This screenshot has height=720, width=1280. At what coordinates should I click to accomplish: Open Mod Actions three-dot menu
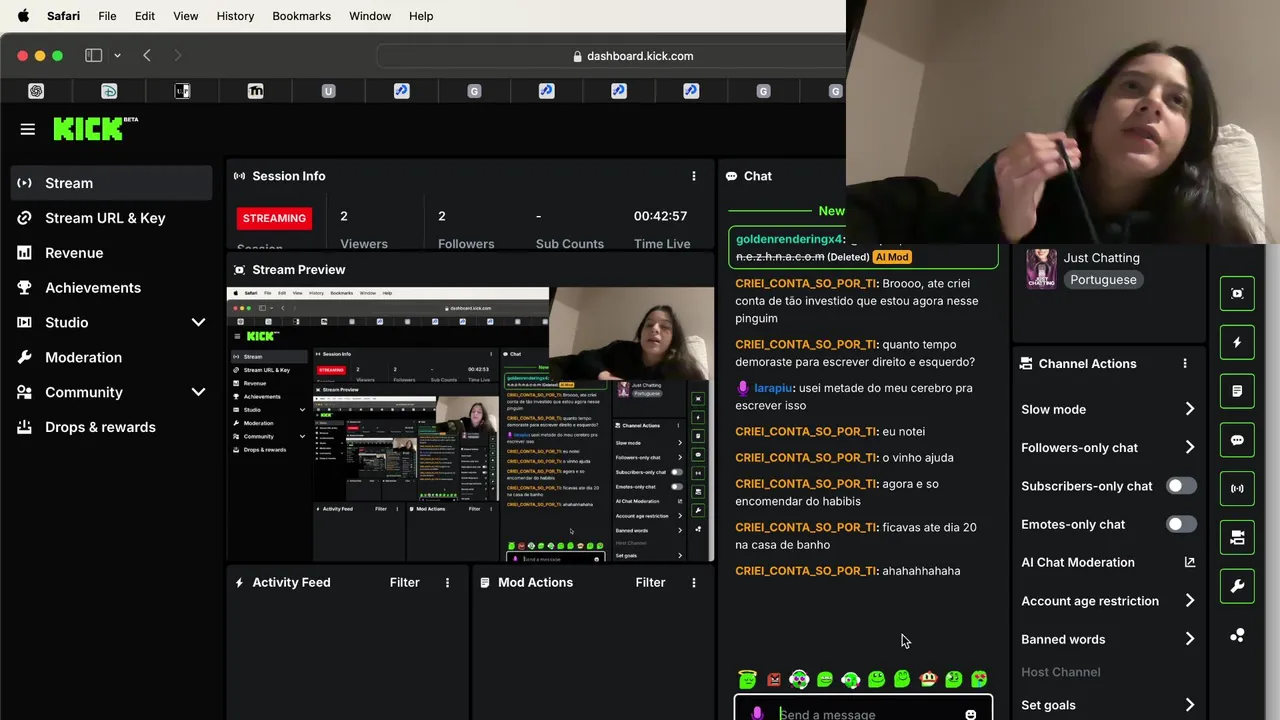tap(694, 582)
